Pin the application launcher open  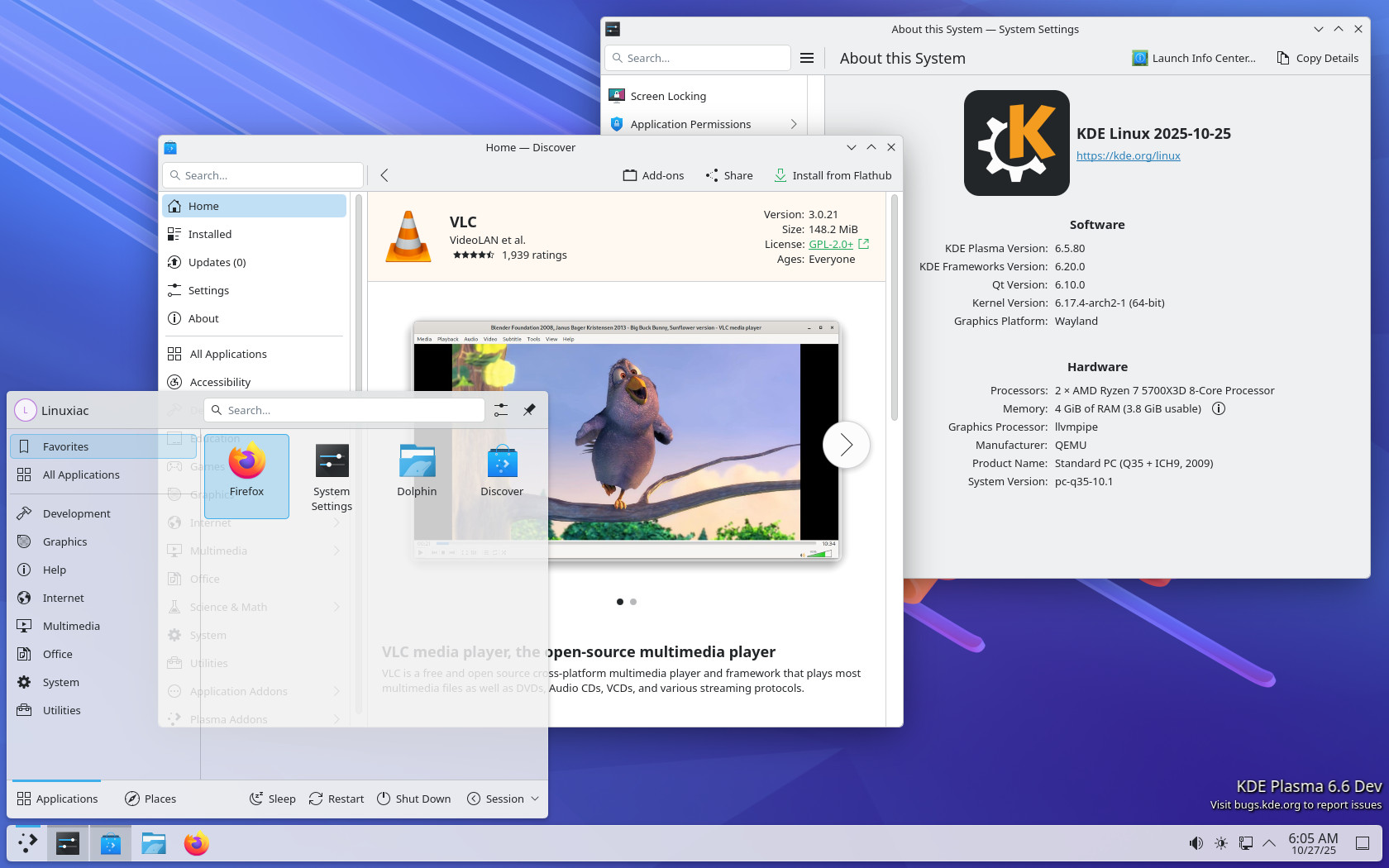(529, 410)
